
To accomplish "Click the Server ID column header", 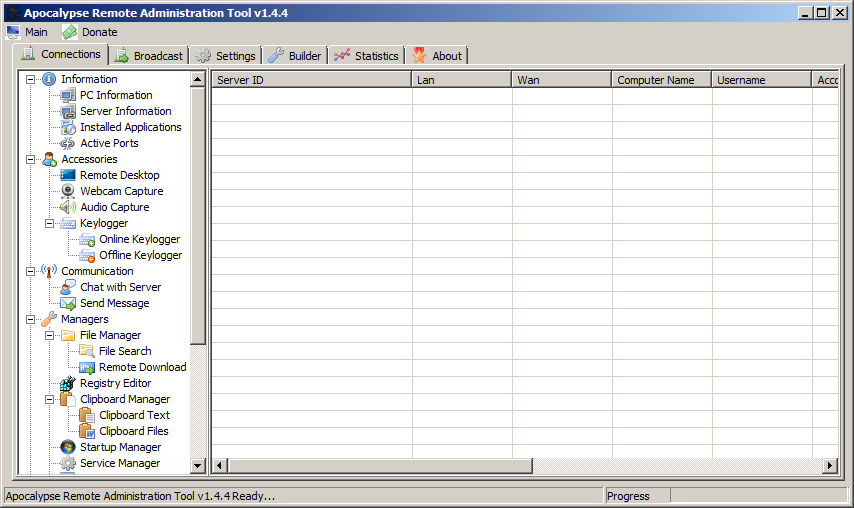I will pyautogui.click(x=311, y=80).
